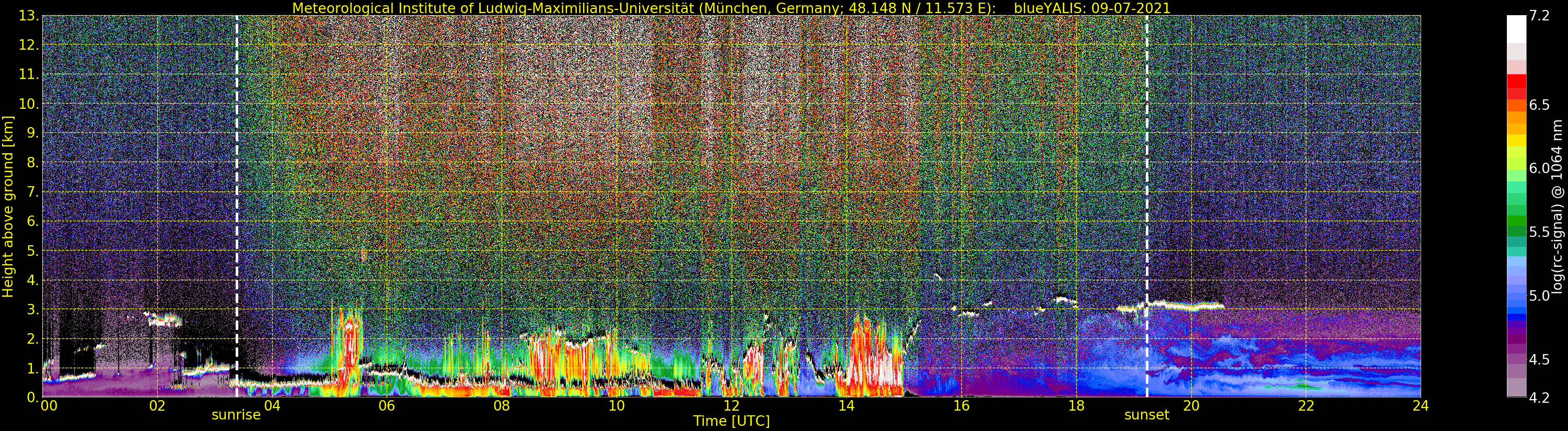
Task: Pick the red segment of the colorbar
Action: 1516,82
